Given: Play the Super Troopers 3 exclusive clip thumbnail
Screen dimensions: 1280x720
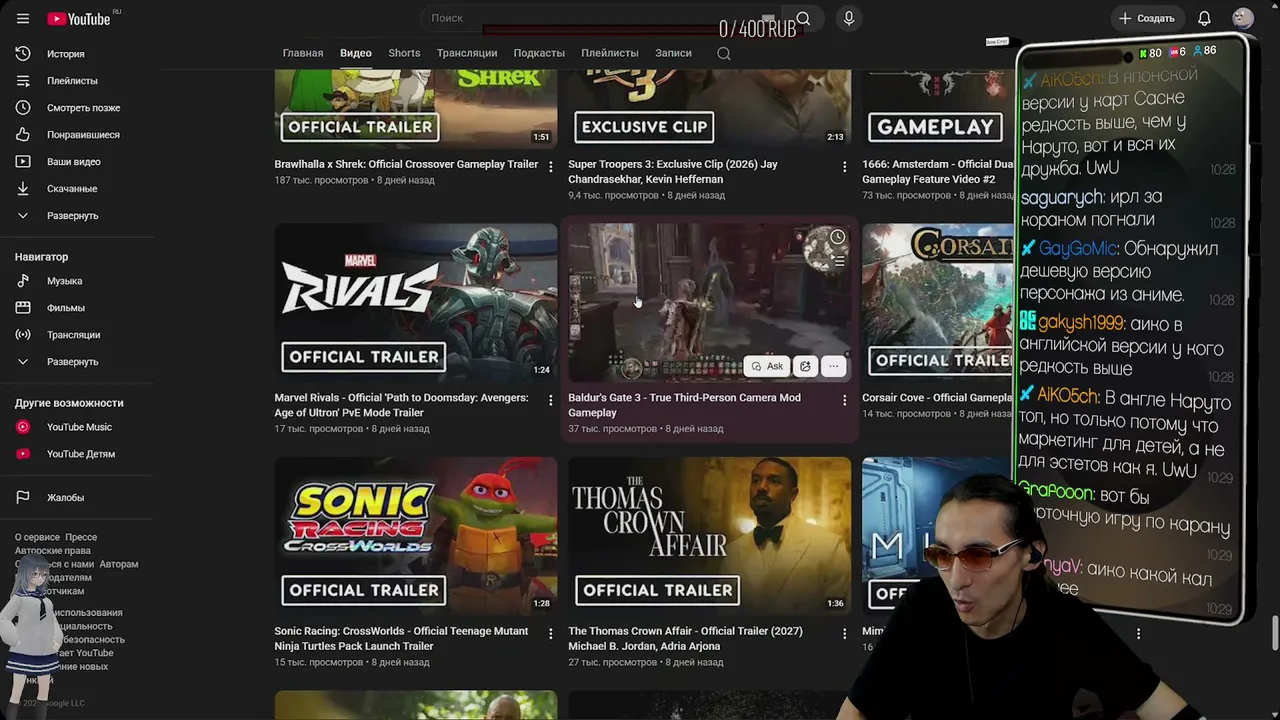Looking at the screenshot, I should point(710,108).
